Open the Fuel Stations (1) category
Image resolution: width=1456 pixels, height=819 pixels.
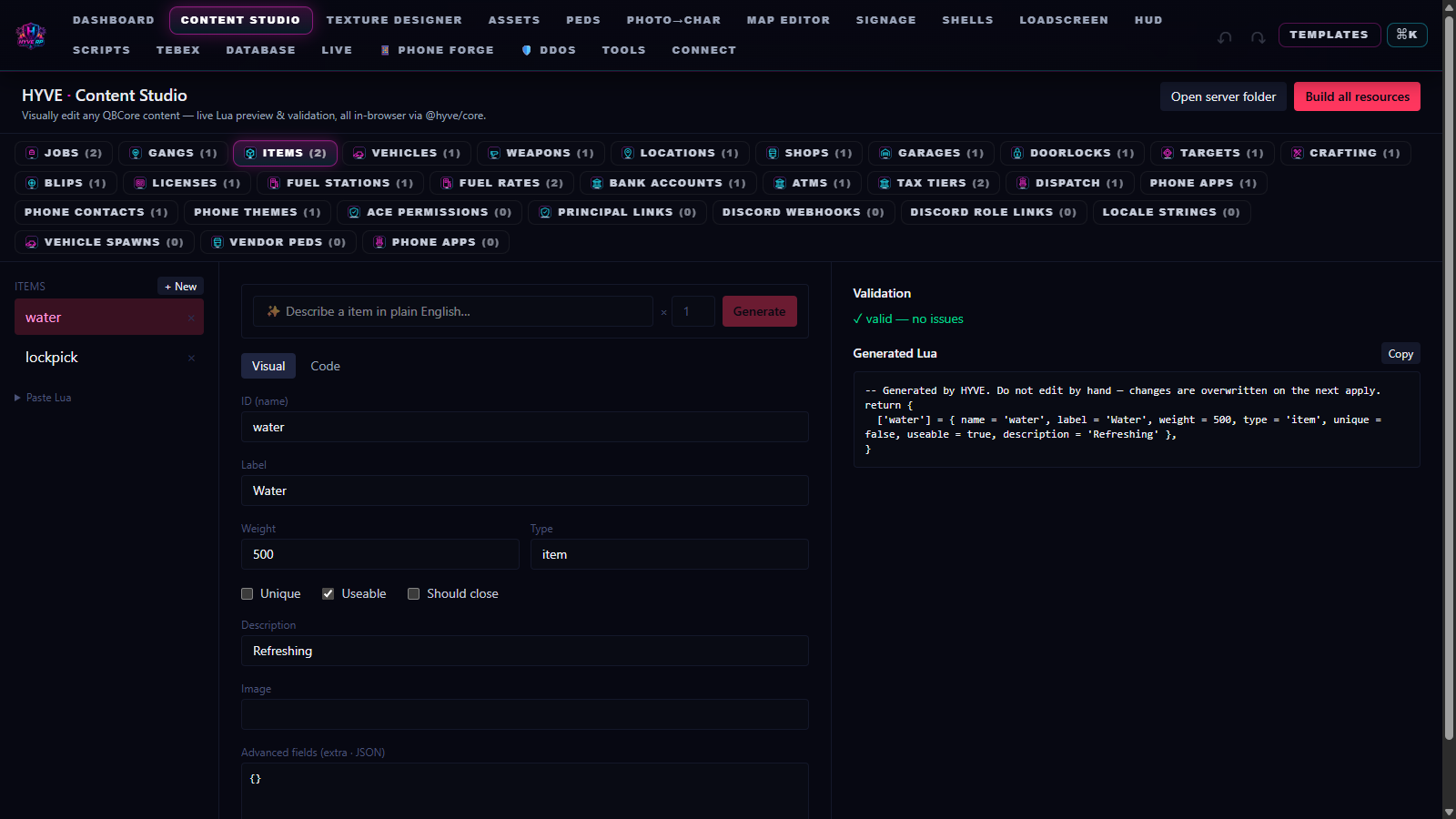click(x=340, y=183)
